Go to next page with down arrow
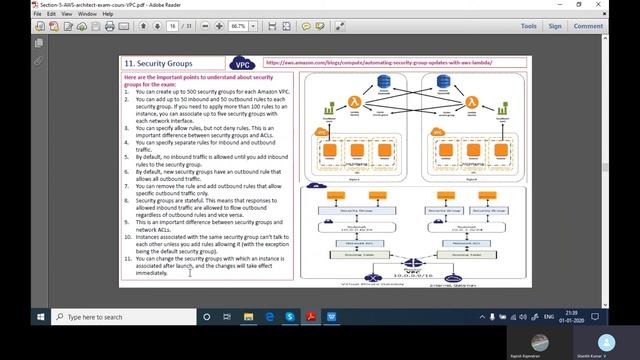This screenshot has width=640, height=360. pos(157,26)
